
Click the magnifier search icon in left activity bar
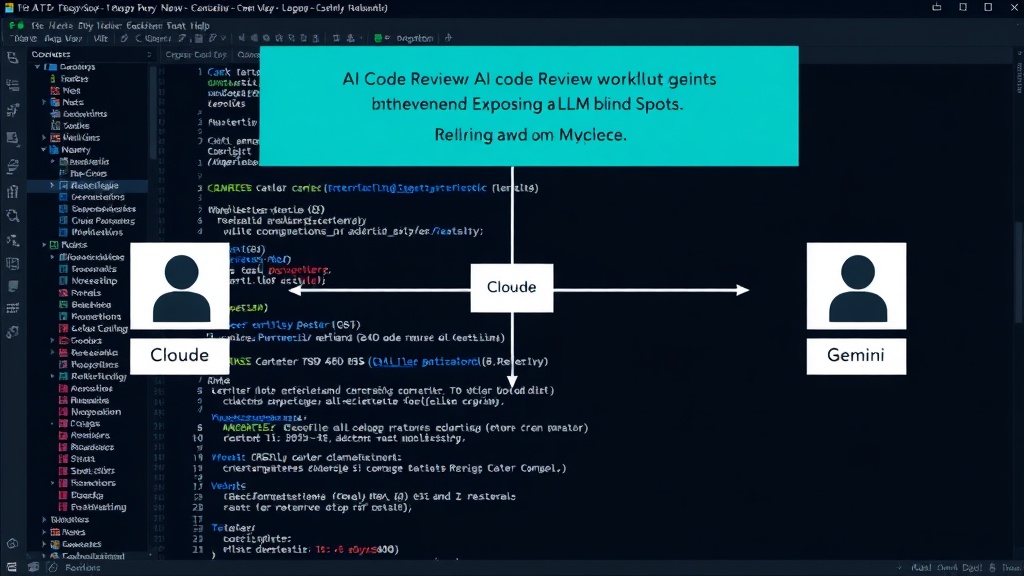click(12, 216)
